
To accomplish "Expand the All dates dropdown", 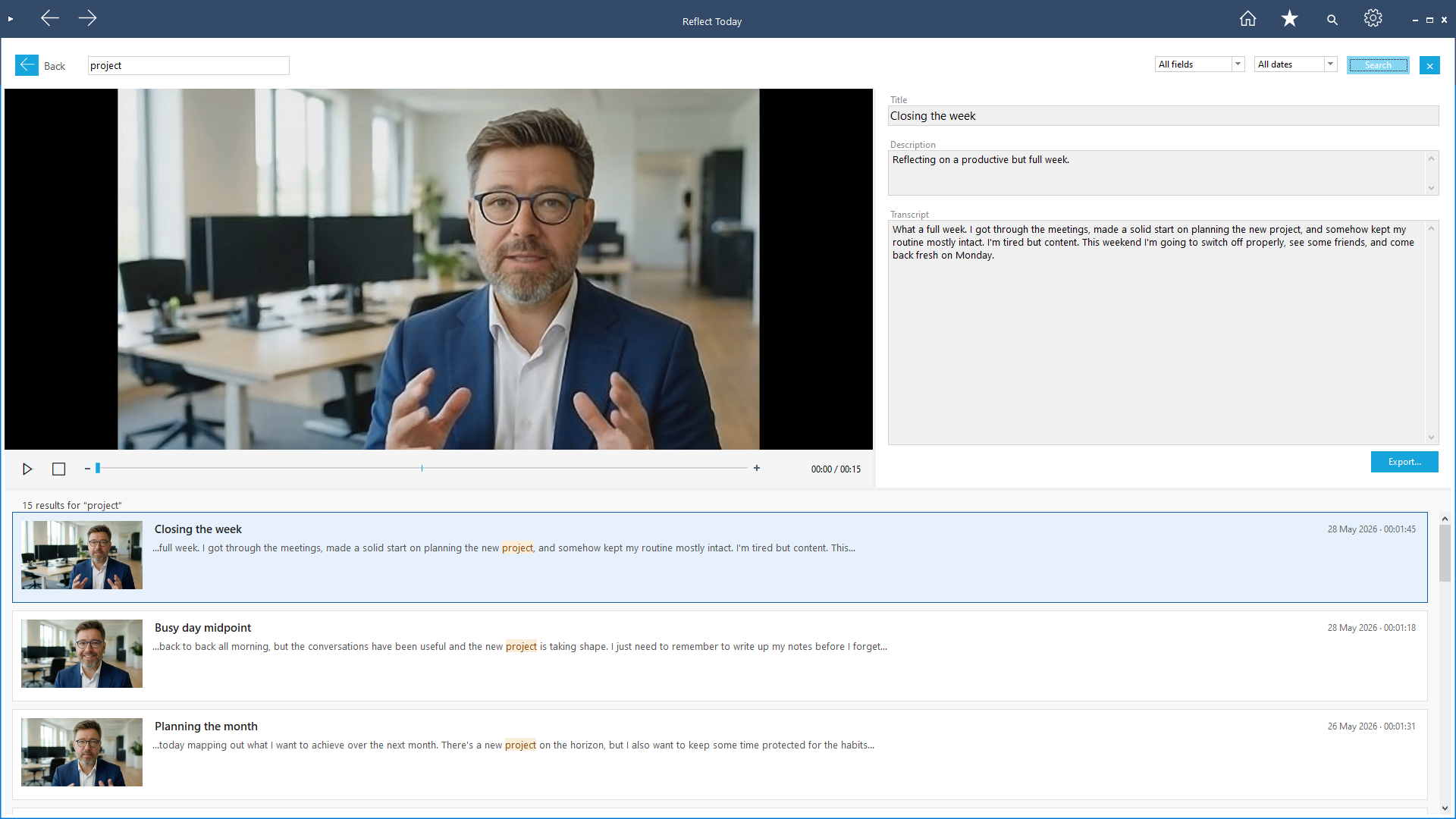I will (1295, 64).
